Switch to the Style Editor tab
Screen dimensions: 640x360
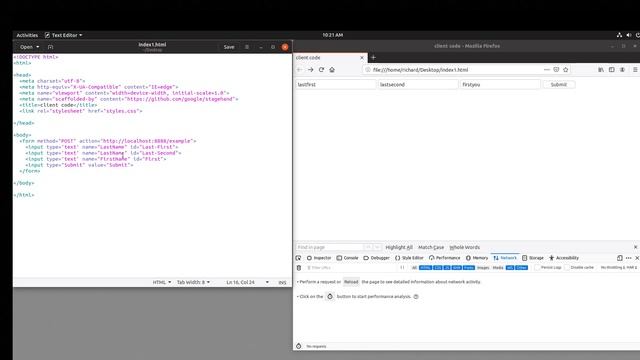[x=409, y=258]
